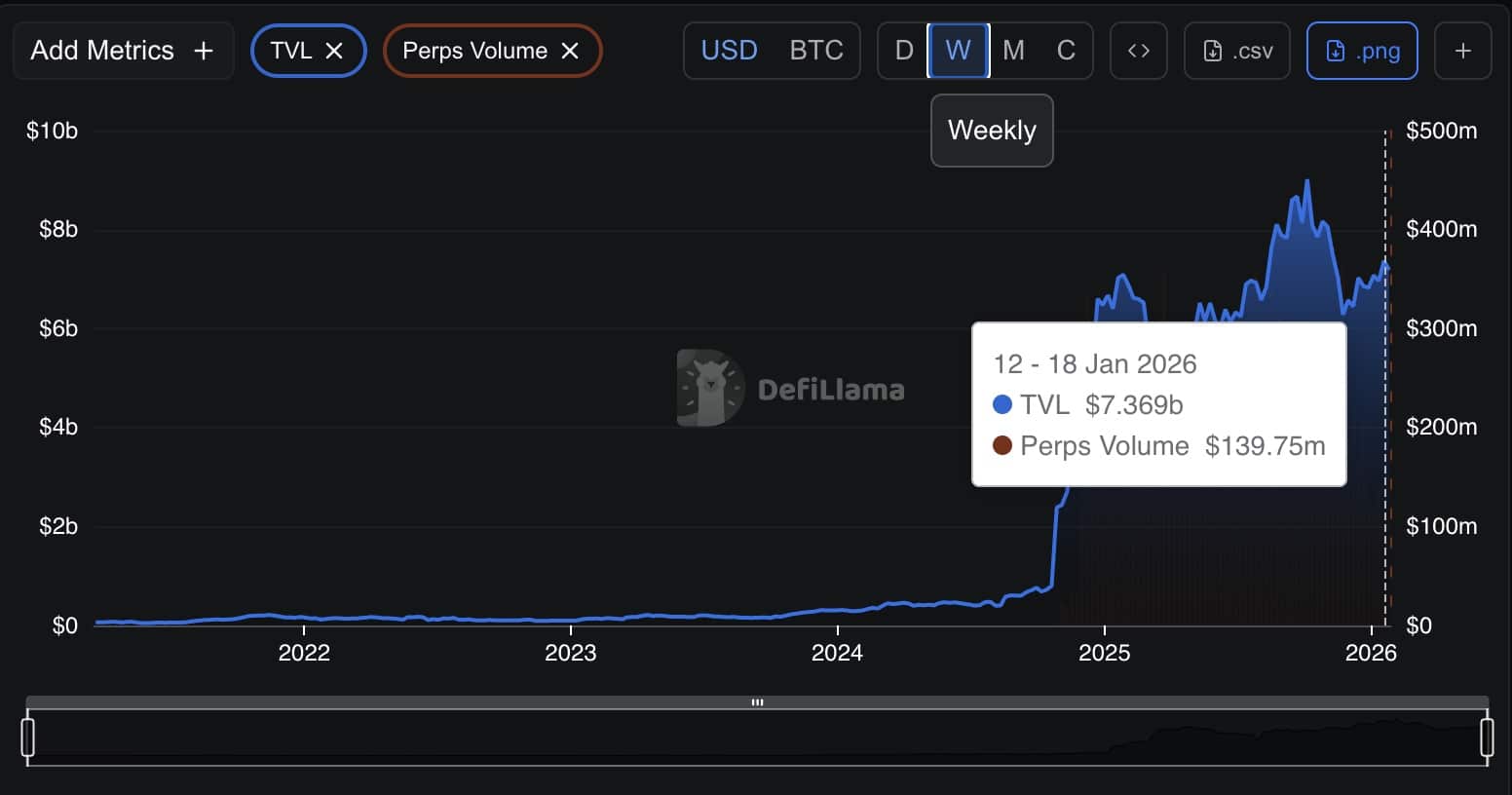This screenshot has height=795, width=1512.
Task: Select C for cumulative view
Action: (1066, 51)
